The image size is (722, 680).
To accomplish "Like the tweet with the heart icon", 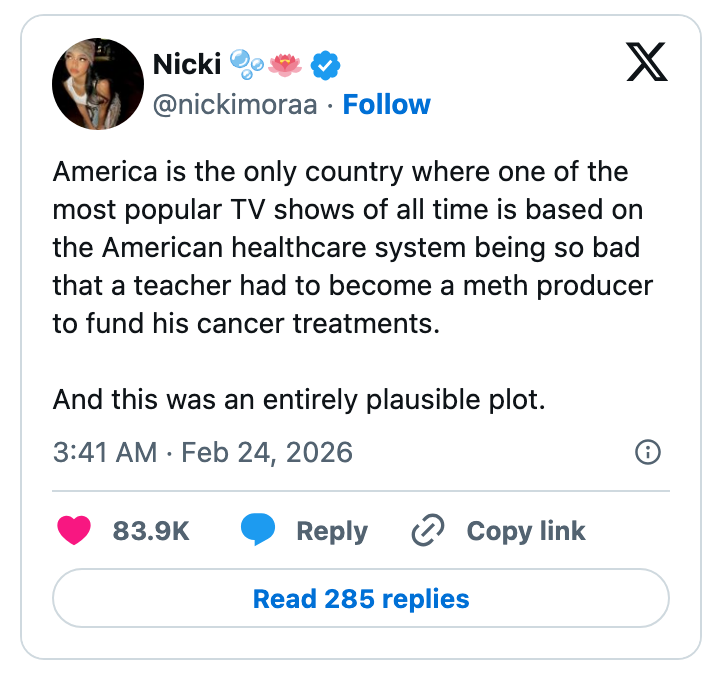I will pos(74,531).
